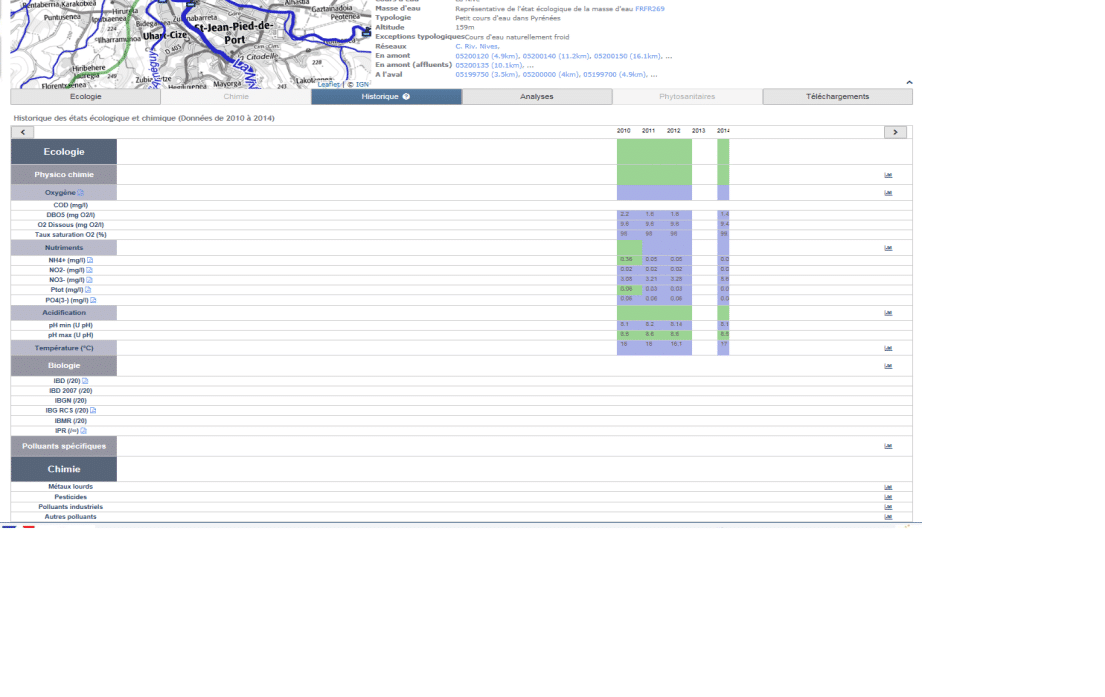
Task: Switch to the Analyses tab
Action: 536,97
